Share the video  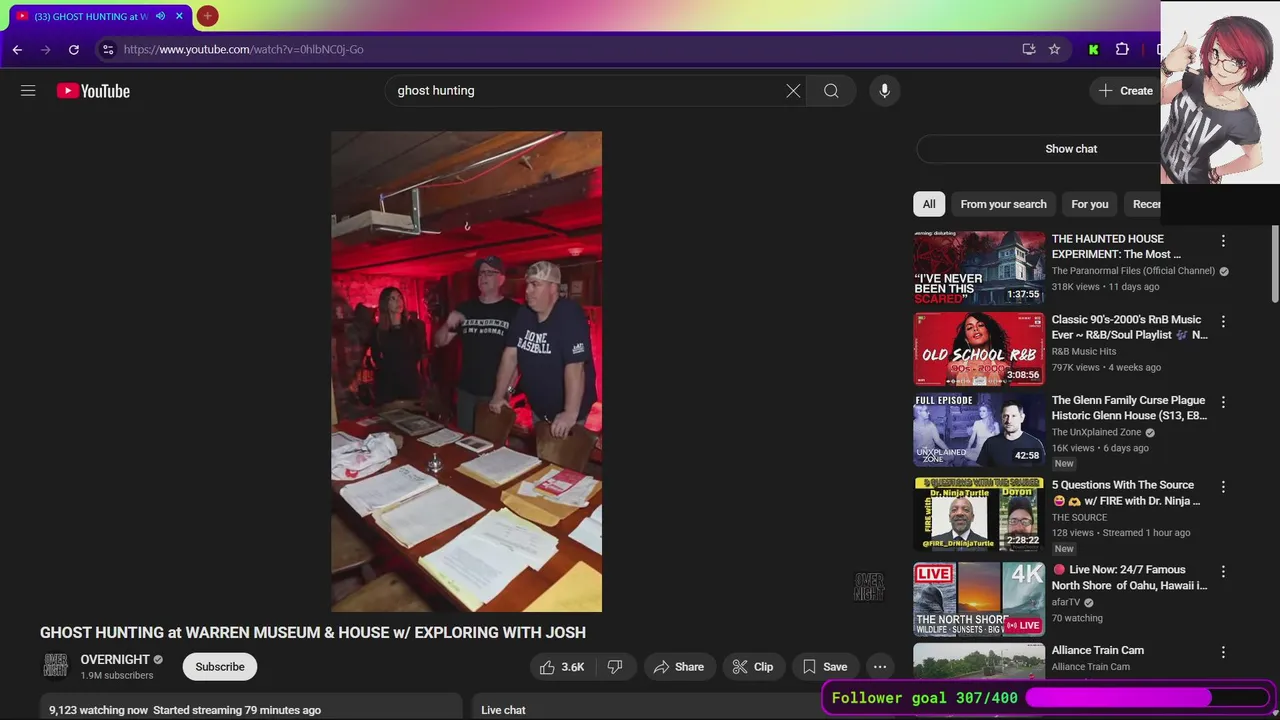(x=679, y=667)
